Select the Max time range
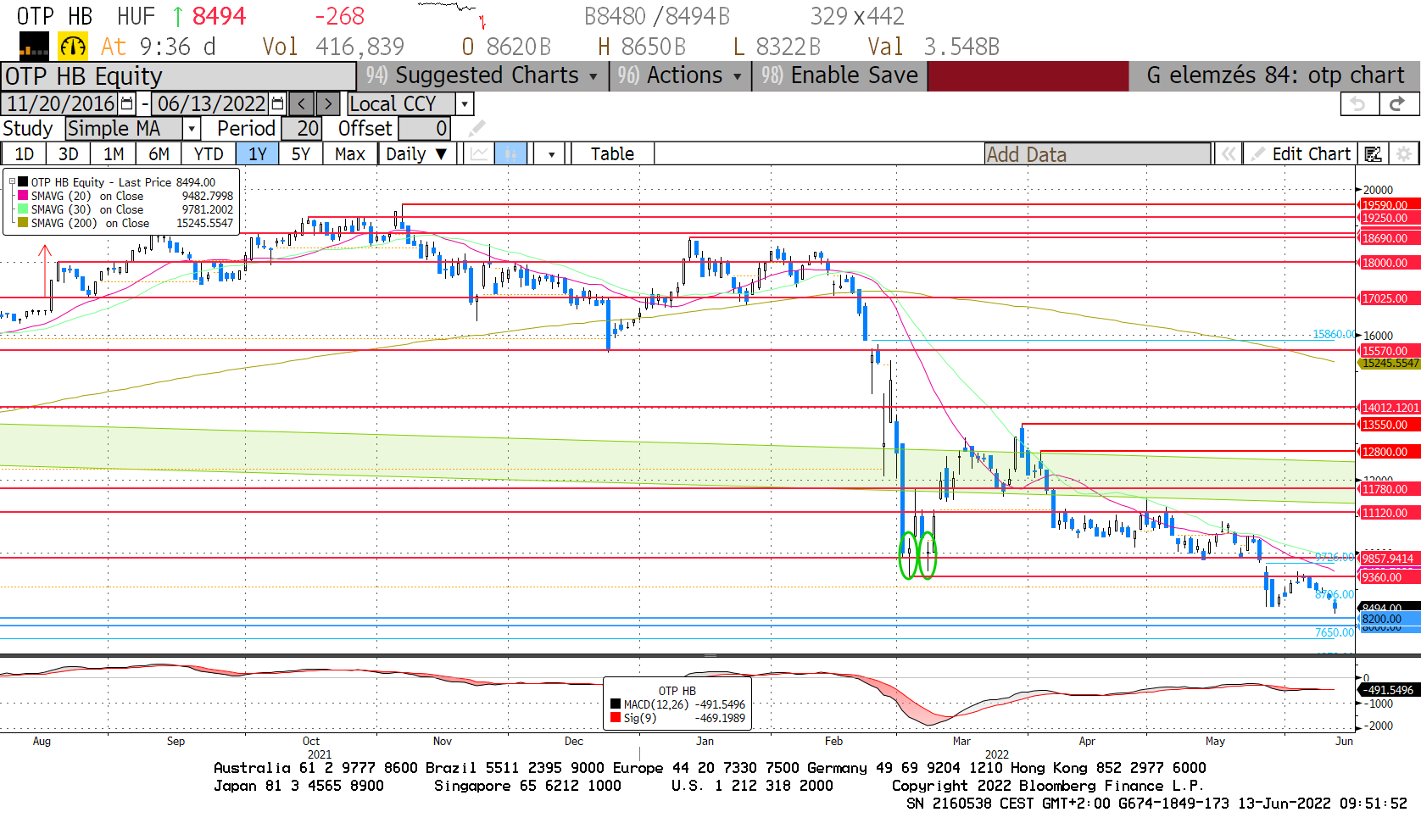This screenshot has height=840, width=1421. (350, 153)
